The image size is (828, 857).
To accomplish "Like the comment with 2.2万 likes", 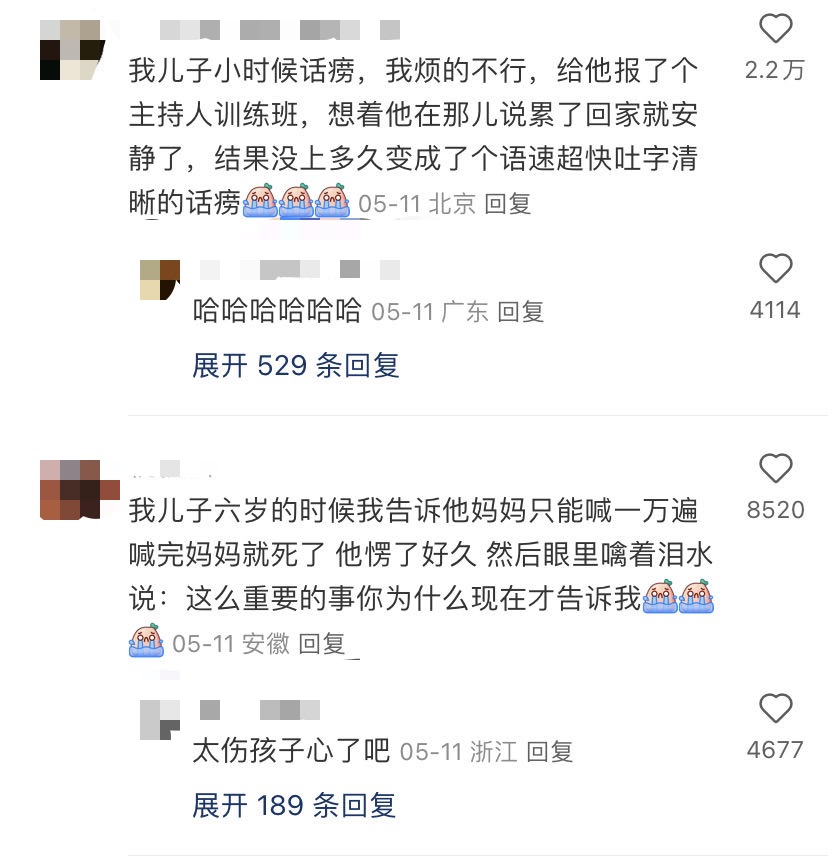I will (776, 28).
